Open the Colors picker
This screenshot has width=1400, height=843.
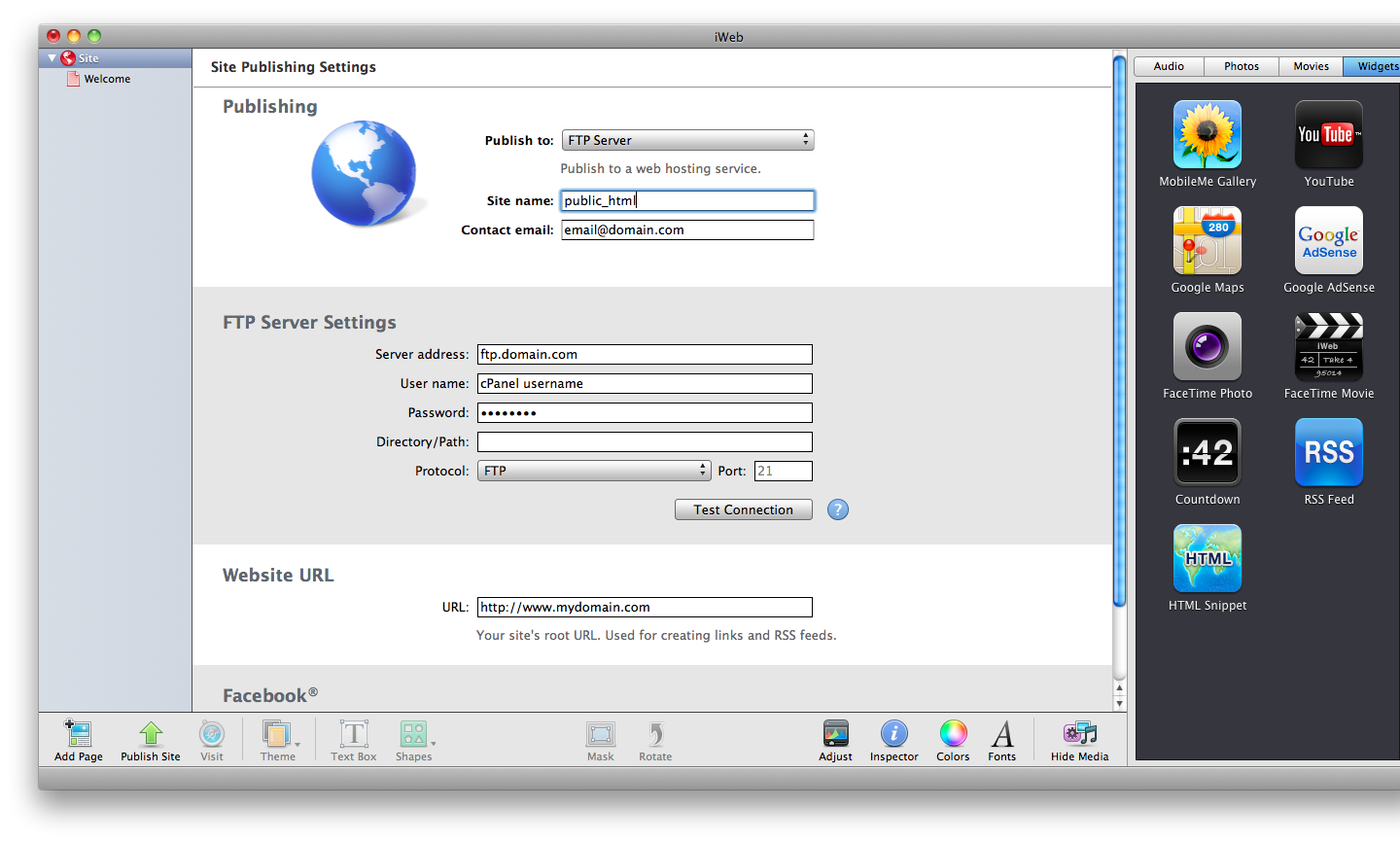pyautogui.click(x=953, y=735)
